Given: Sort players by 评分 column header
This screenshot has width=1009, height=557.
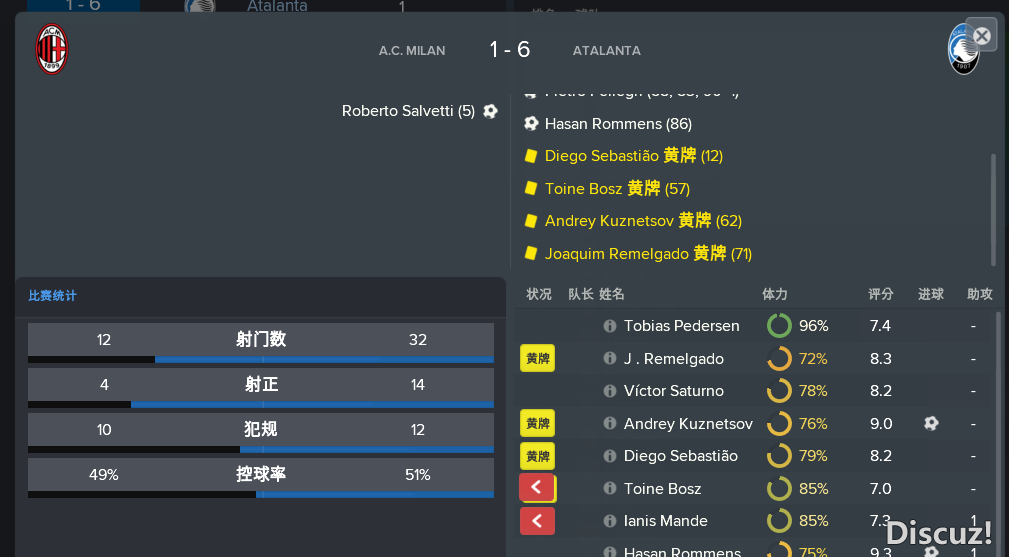Looking at the screenshot, I should tap(880, 294).
